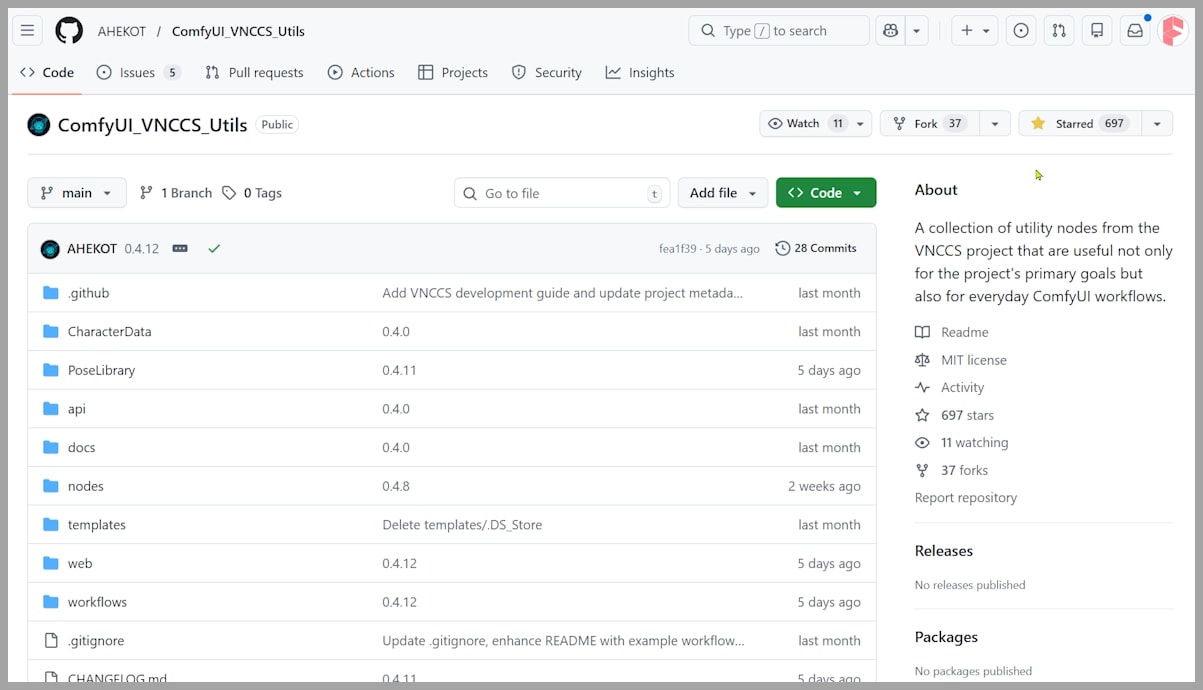
Task: Expand the green Code dropdown
Action: click(825, 193)
